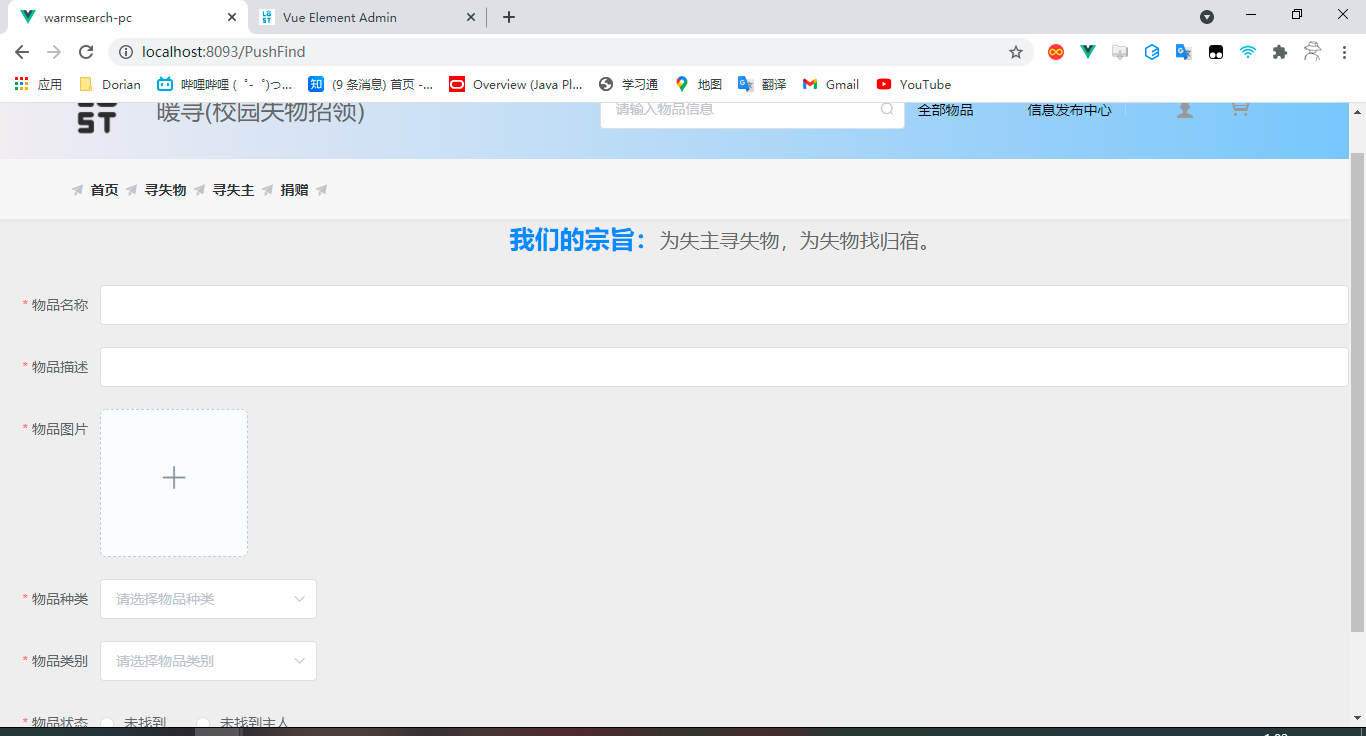Image resolution: width=1366 pixels, height=736 pixels.
Task: Select the 未找到 radio button
Action: pos(107,722)
